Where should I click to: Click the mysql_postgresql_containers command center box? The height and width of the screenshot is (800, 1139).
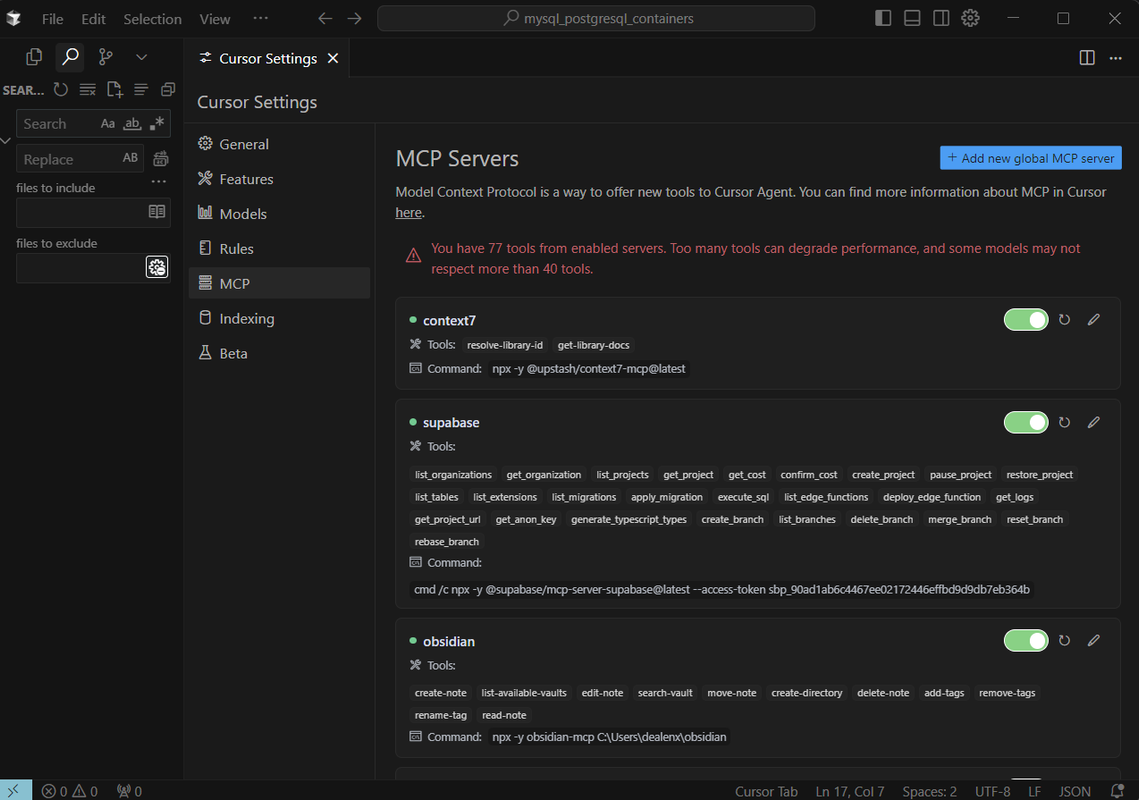coord(596,18)
